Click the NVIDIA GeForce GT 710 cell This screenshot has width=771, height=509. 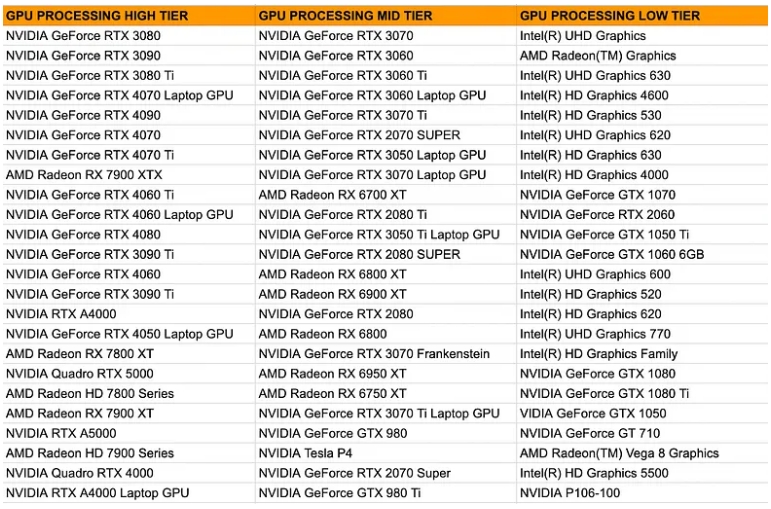[642, 433]
